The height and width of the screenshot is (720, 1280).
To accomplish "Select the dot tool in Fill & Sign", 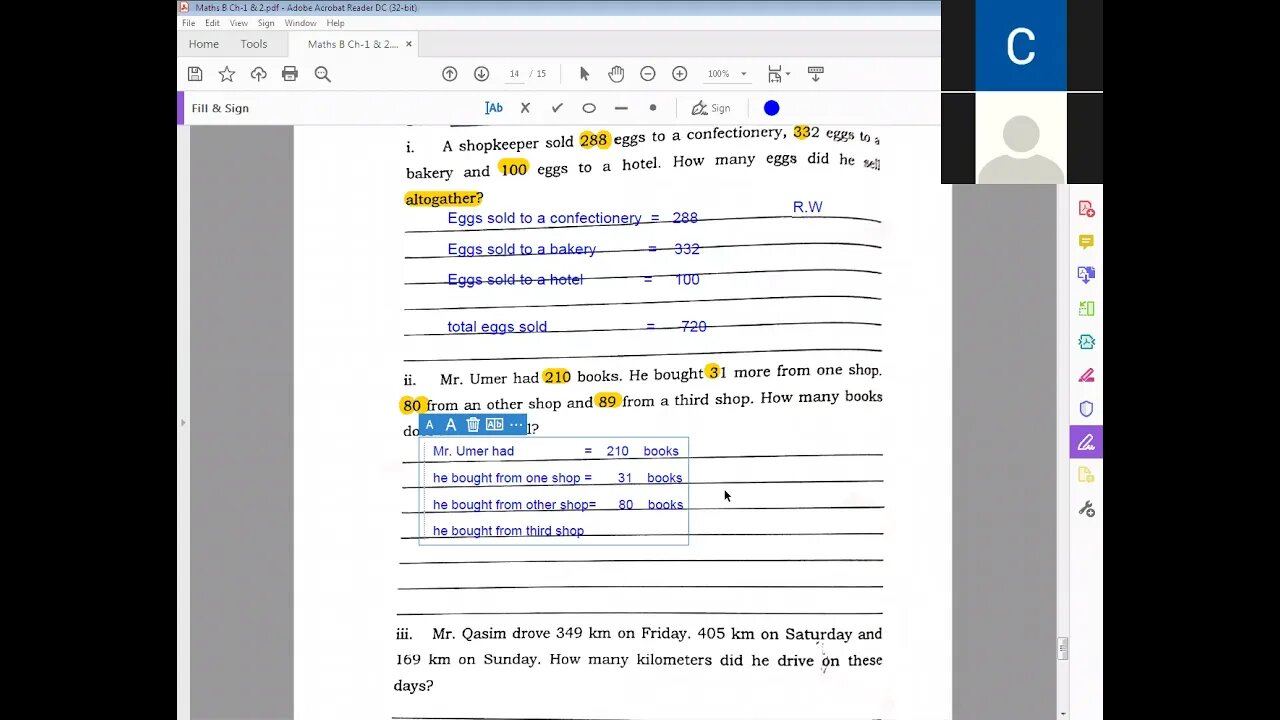I will click(653, 108).
